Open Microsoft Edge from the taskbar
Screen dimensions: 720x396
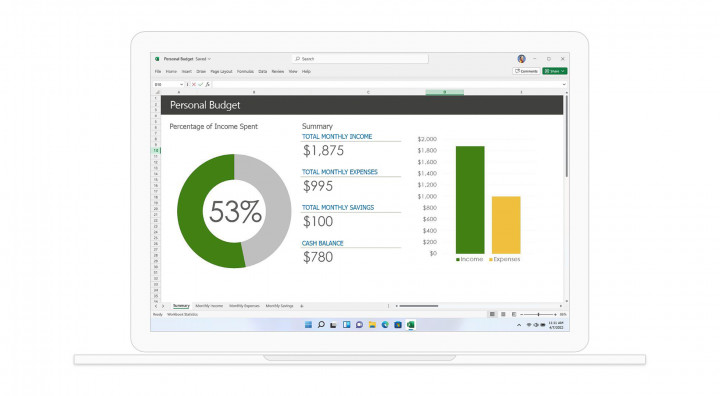coord(385,325)
